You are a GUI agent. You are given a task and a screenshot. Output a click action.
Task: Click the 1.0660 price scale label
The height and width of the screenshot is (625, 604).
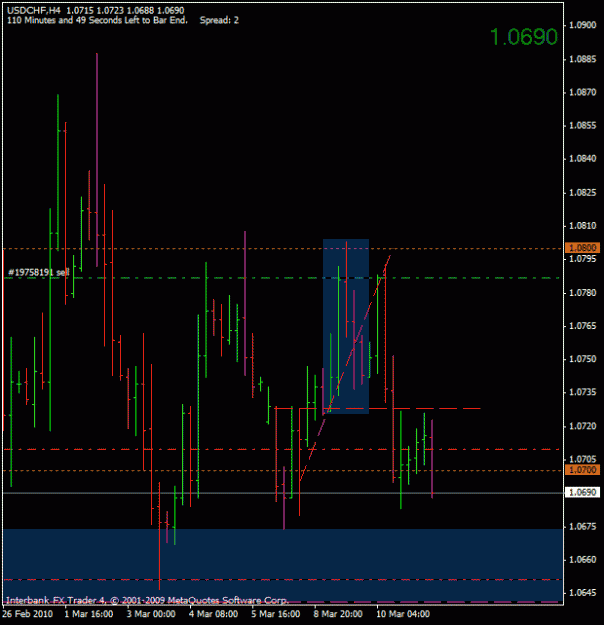(582, 560)
